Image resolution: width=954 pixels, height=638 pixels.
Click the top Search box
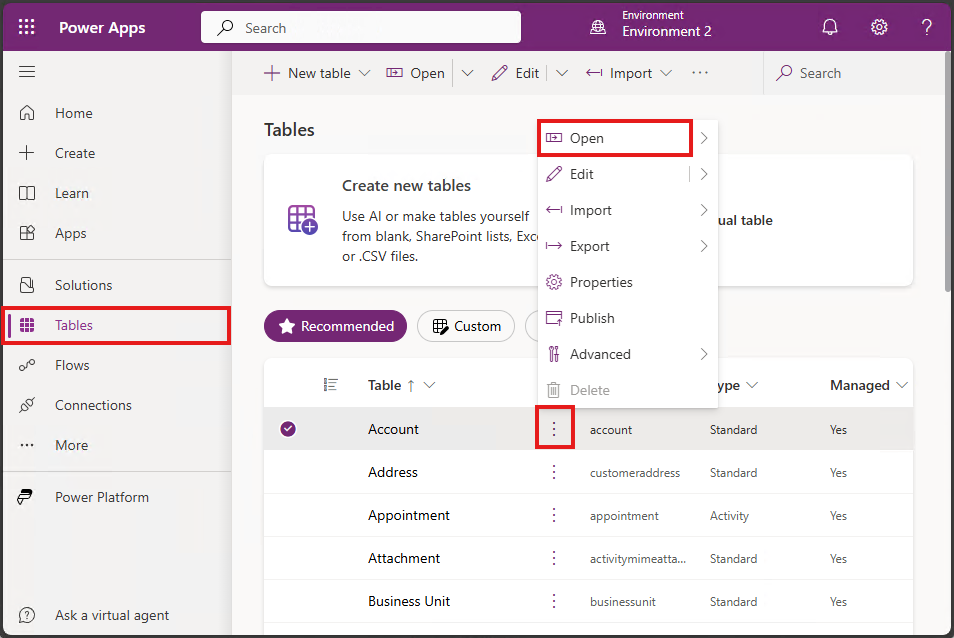(x=361, y=27)
